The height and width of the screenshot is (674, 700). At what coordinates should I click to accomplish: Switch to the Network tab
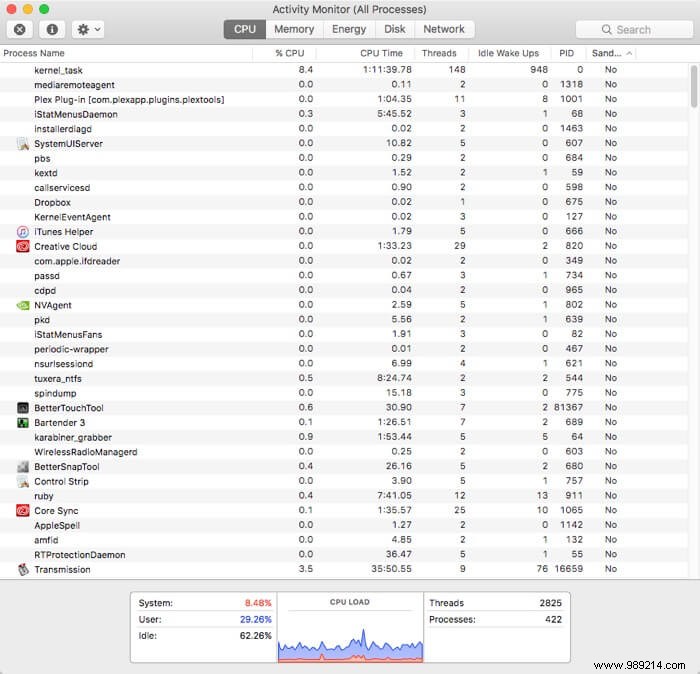coord(444,29)
